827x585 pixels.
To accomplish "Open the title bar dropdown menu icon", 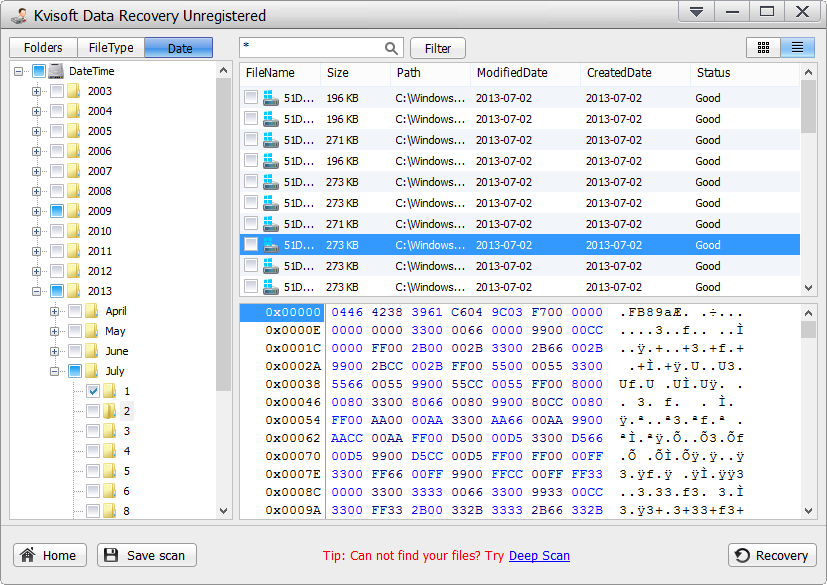I will click(696, 12).
